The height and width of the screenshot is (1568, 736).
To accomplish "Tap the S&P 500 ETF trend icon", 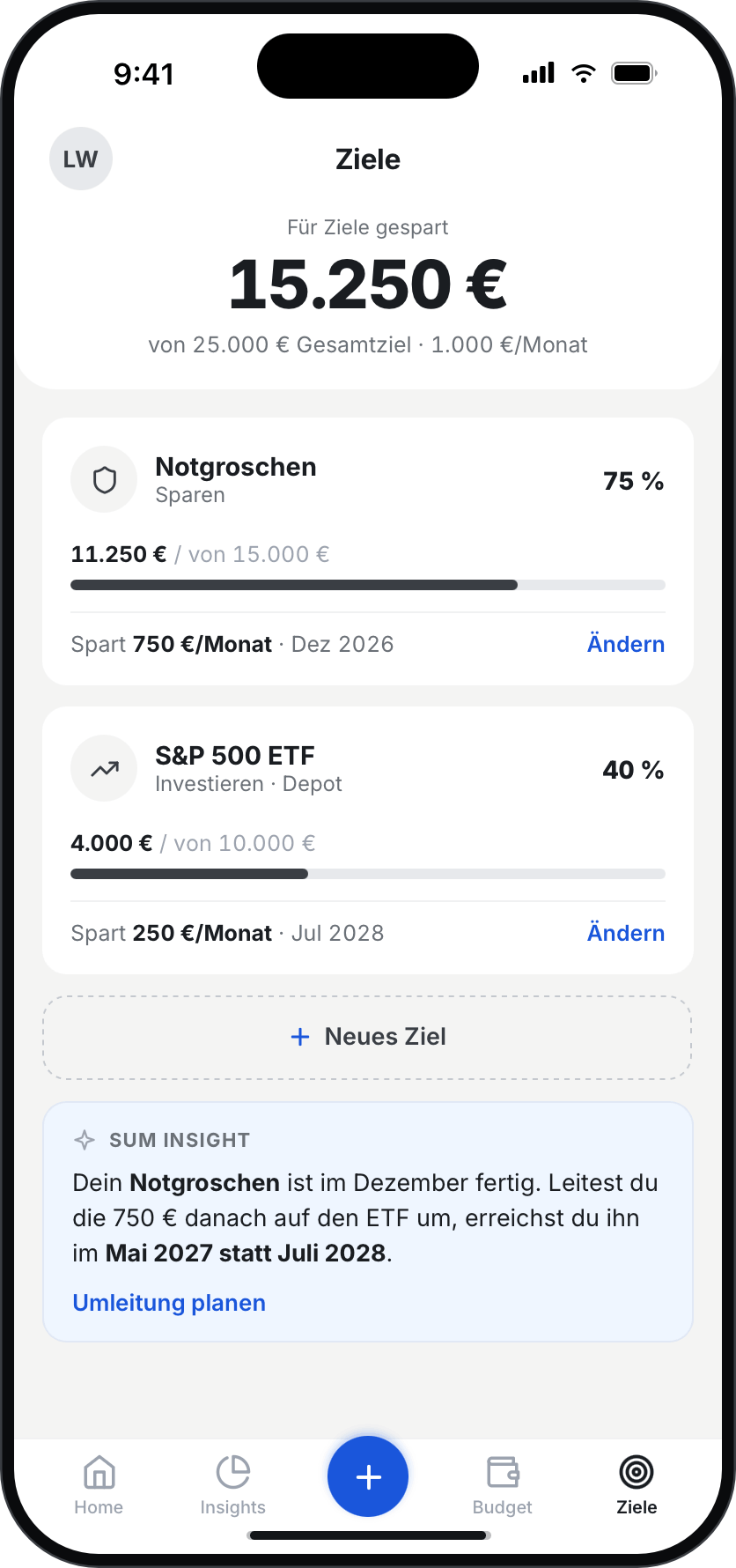I will pos(104,769).
